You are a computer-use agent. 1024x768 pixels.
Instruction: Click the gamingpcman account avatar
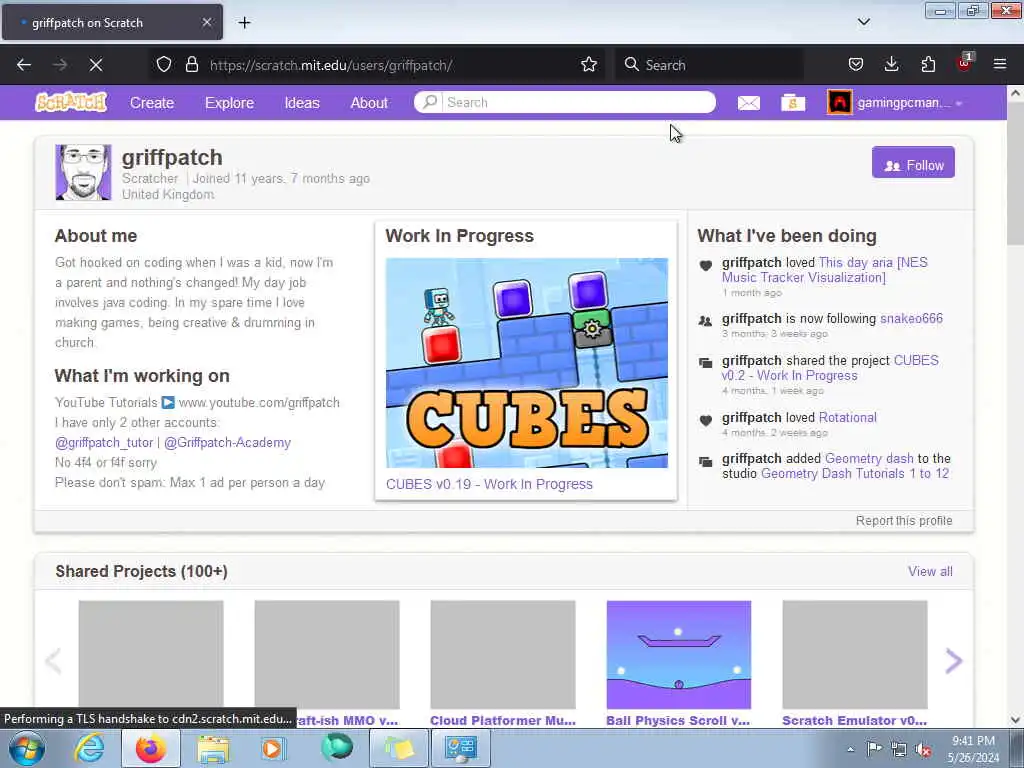pos(839,103)
